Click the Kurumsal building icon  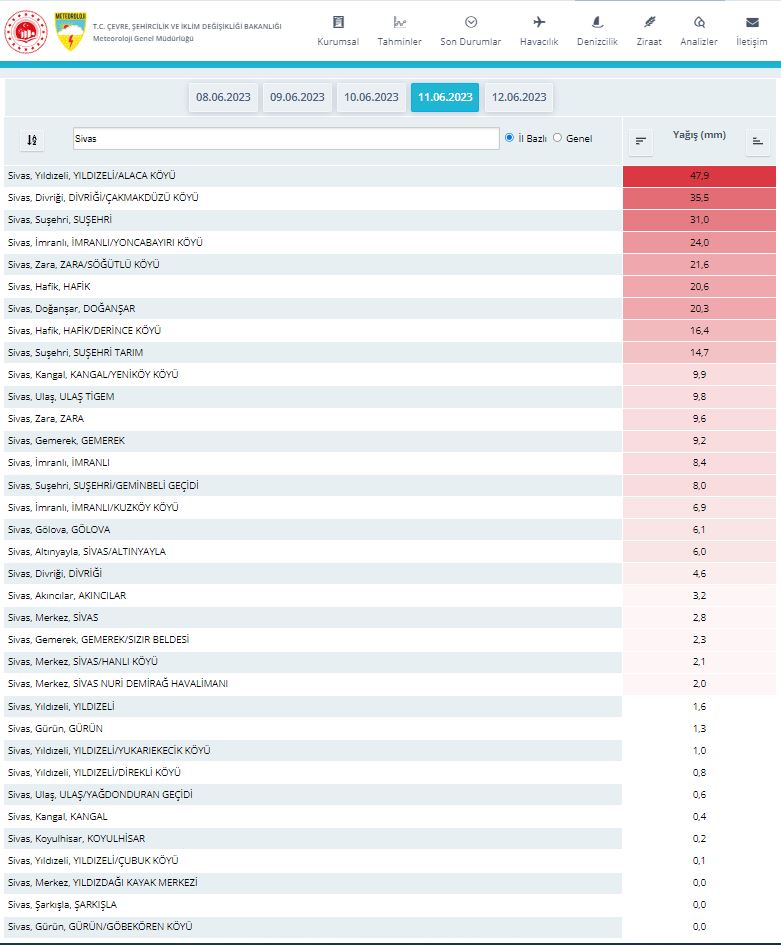click(338, 22)
